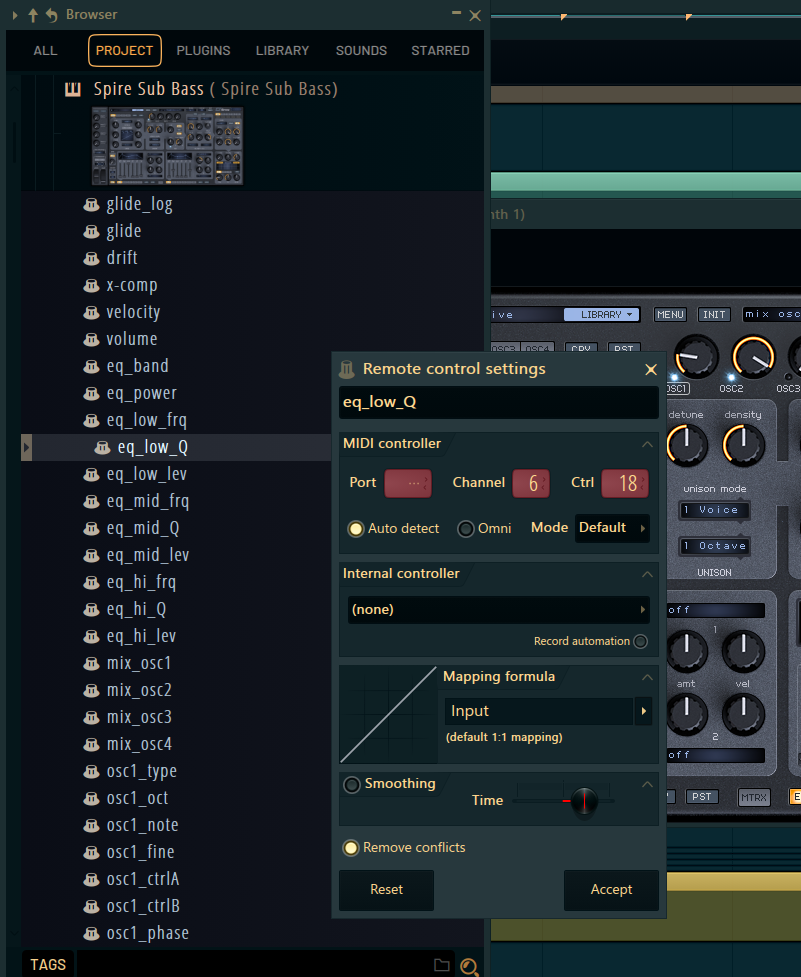This screenshot has height=977, width=801.
Task: Click the search magnifier icon in Browser
Action: 469,966
